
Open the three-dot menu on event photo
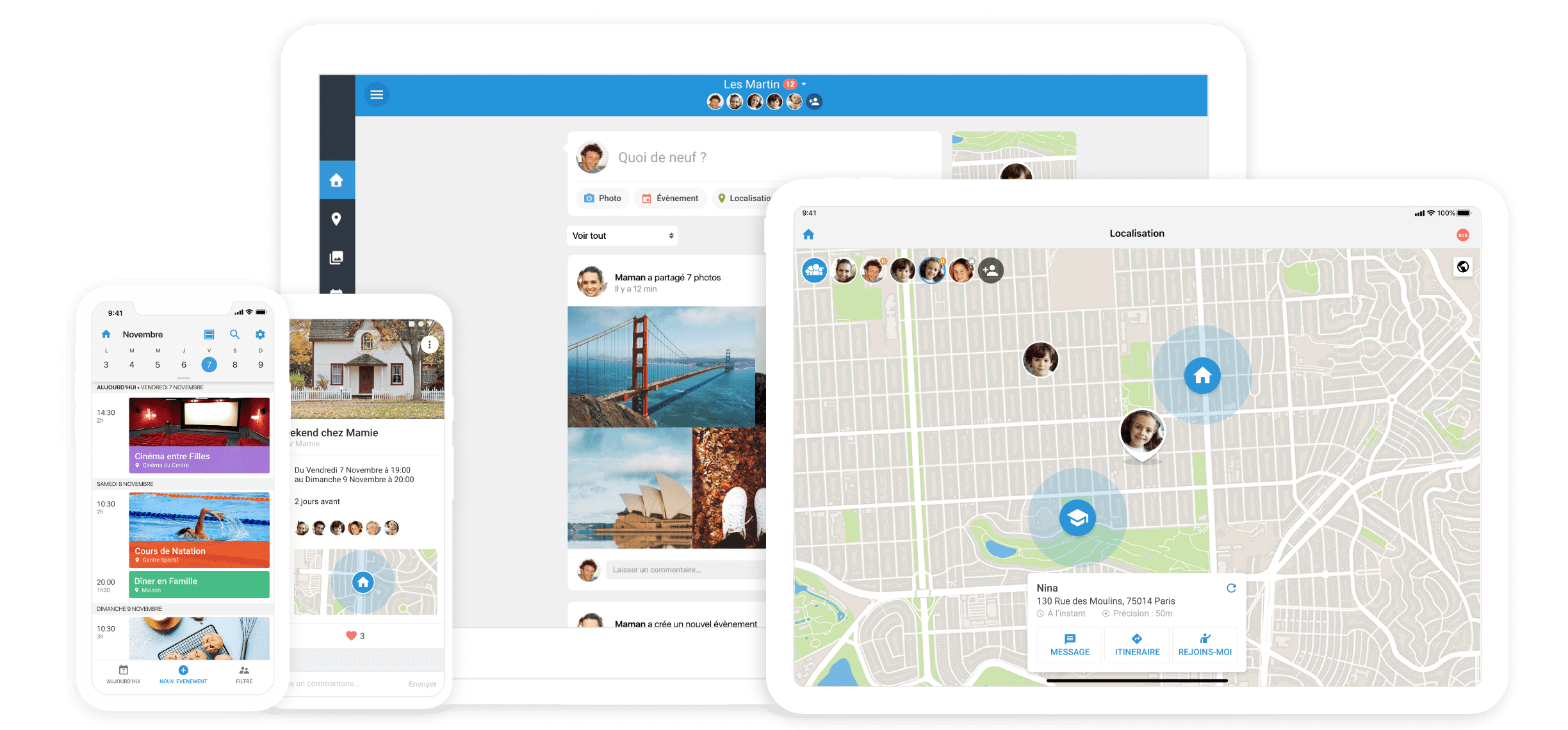click(429, 345)
